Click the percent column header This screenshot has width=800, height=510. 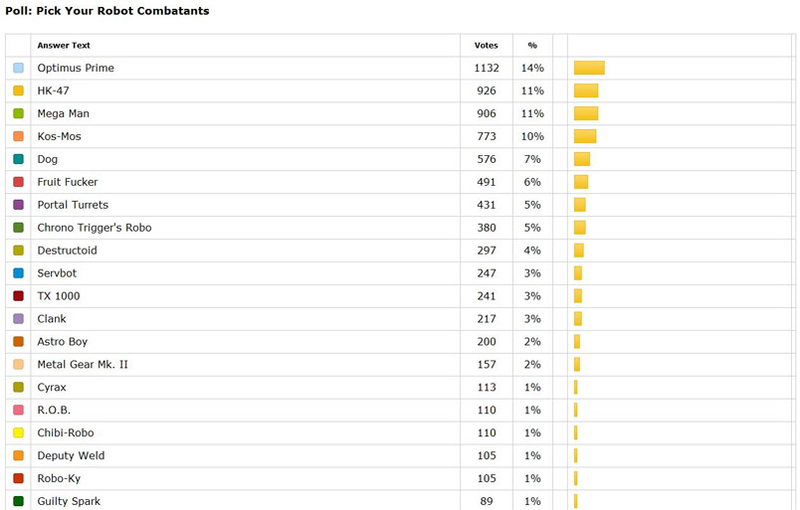(x=533, y=45)
